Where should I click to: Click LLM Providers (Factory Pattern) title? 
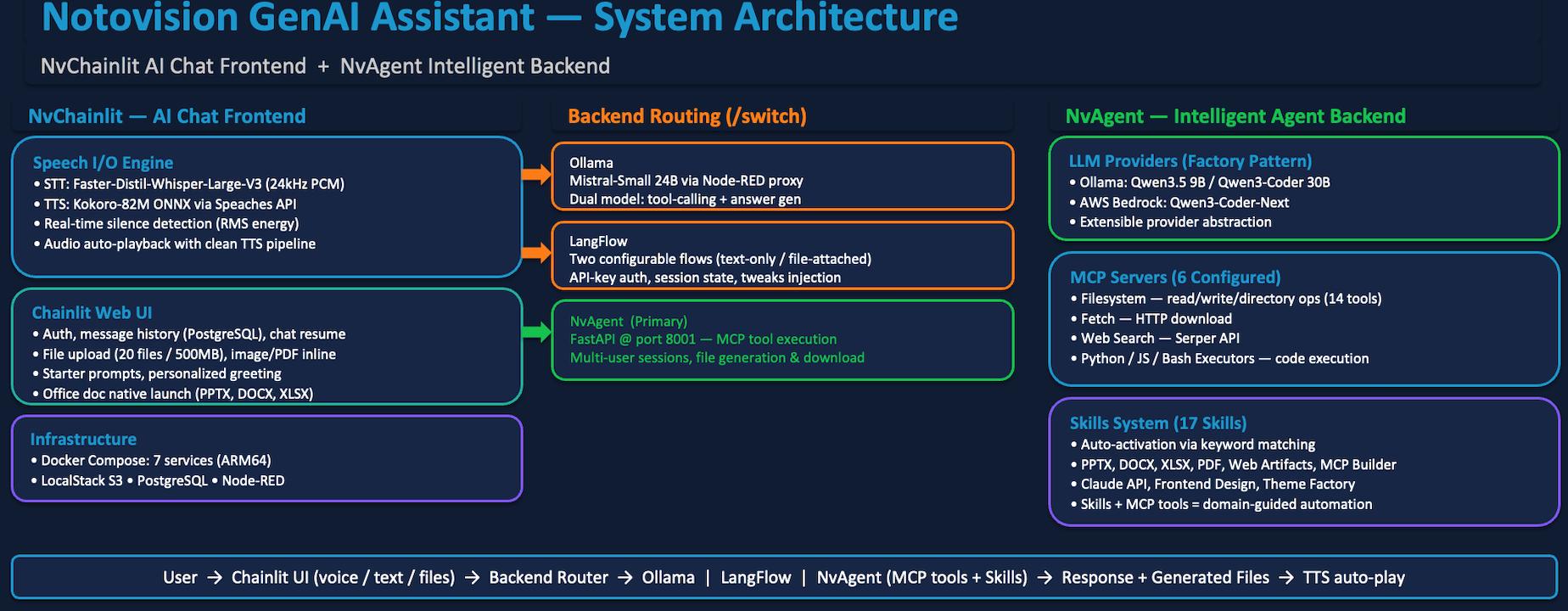coord(1190,161)
